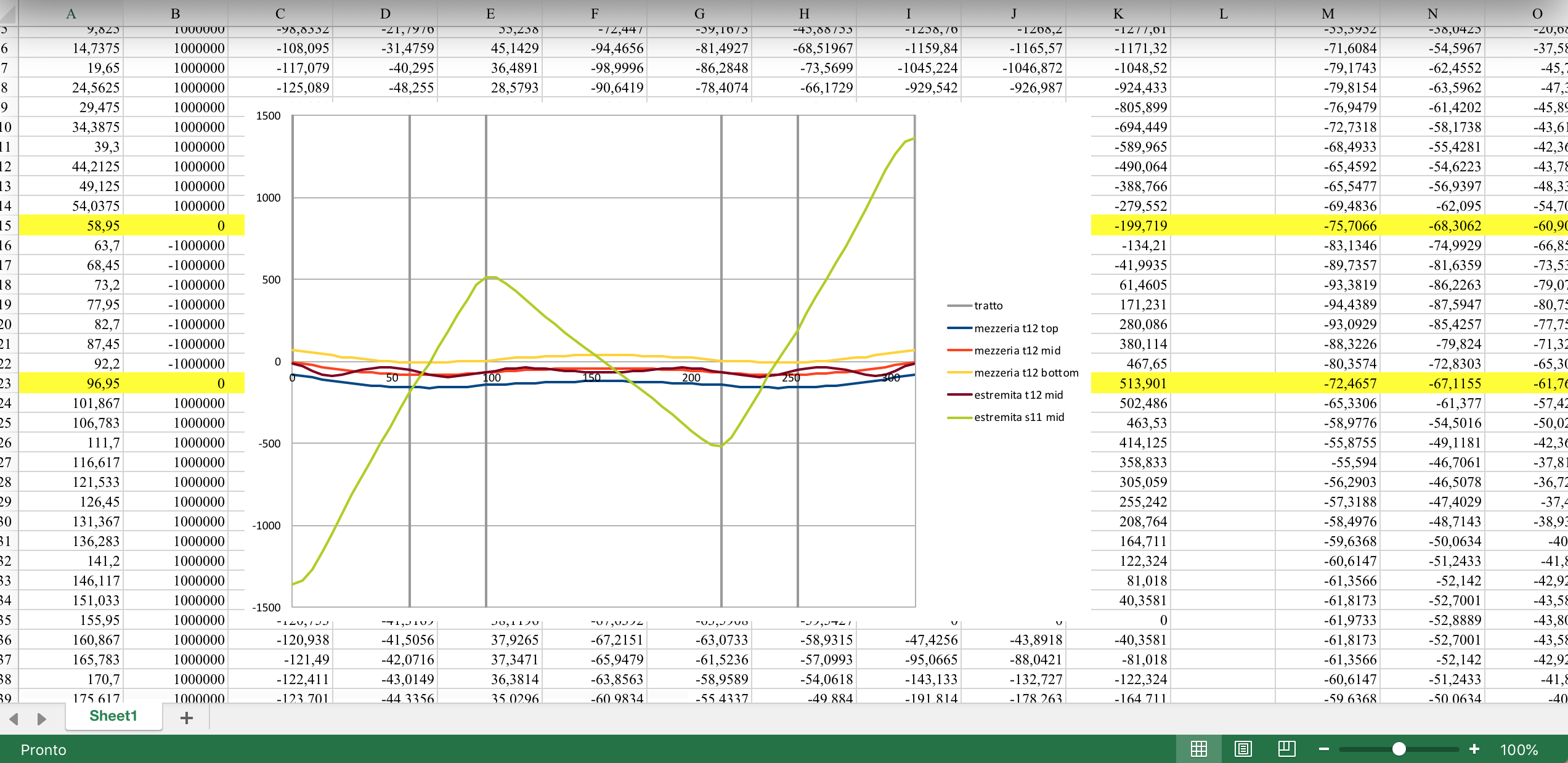Click the Pronto status text
This screenshot has width=1568, height=763.
[x=43, y=749]
